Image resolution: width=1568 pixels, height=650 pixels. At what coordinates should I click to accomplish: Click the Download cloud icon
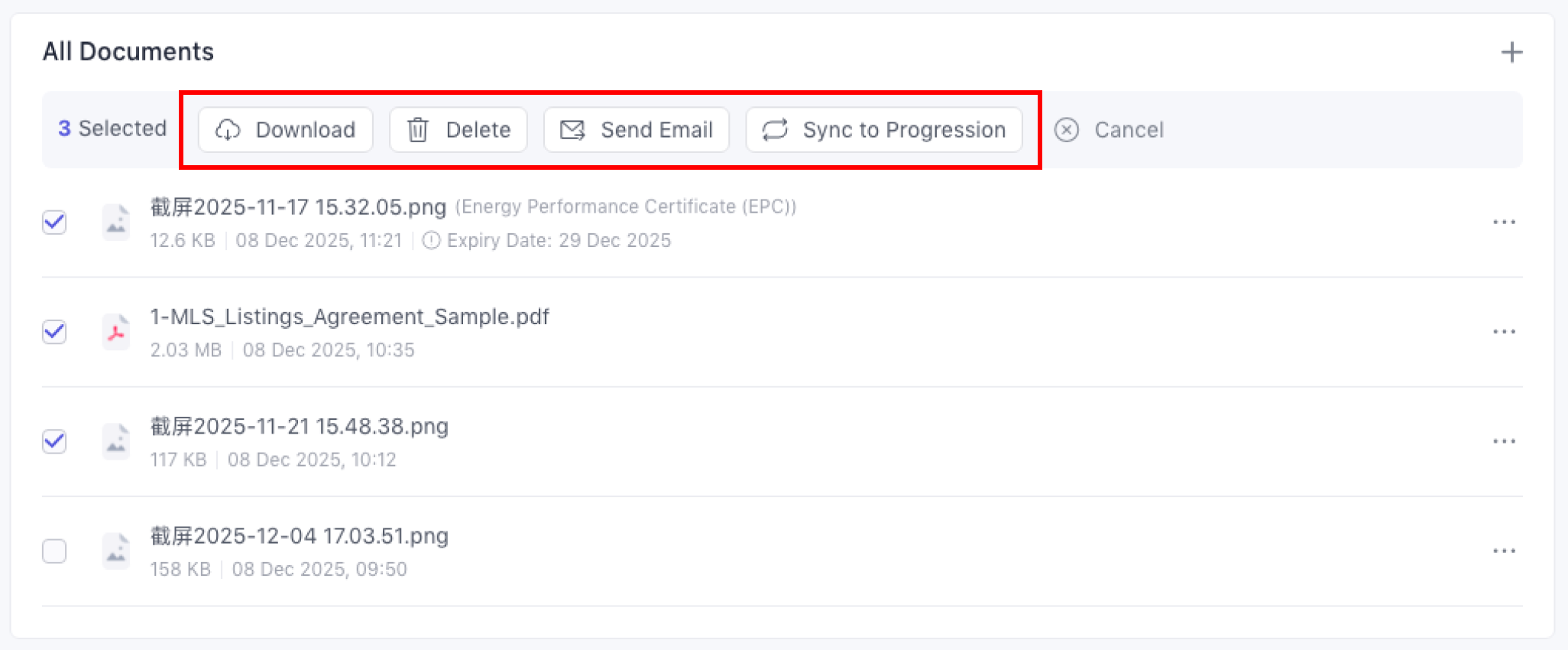pyautogui.click(x=228, y=130)
